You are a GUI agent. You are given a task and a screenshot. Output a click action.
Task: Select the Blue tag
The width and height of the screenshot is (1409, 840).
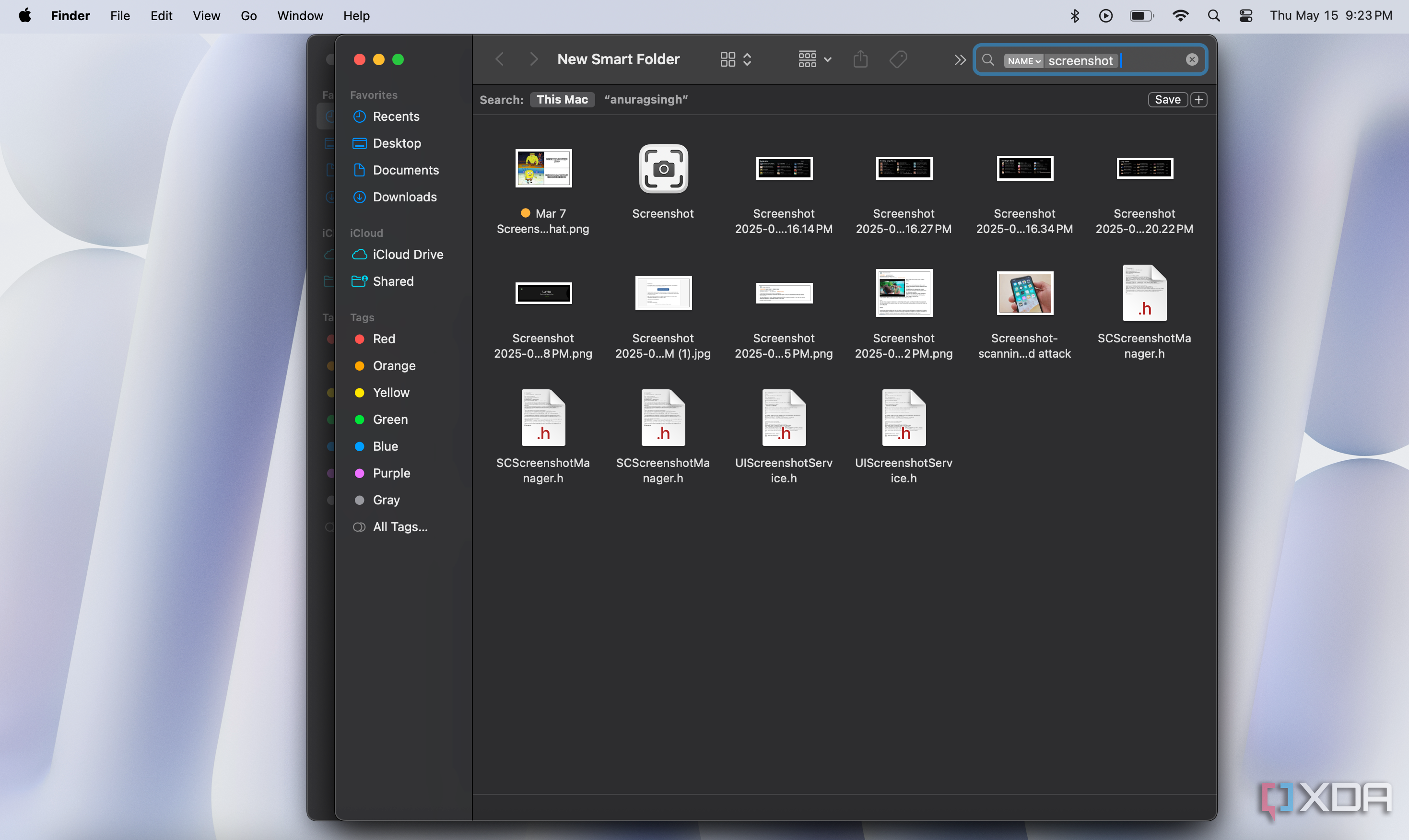tap(385, 446)
